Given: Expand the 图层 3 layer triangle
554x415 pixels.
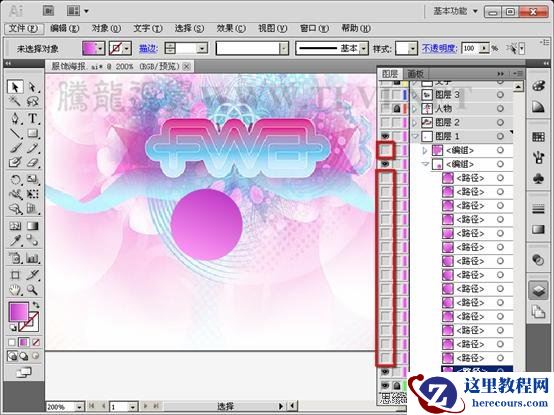Looking at the screenshot, I should (x=415, y=95).
